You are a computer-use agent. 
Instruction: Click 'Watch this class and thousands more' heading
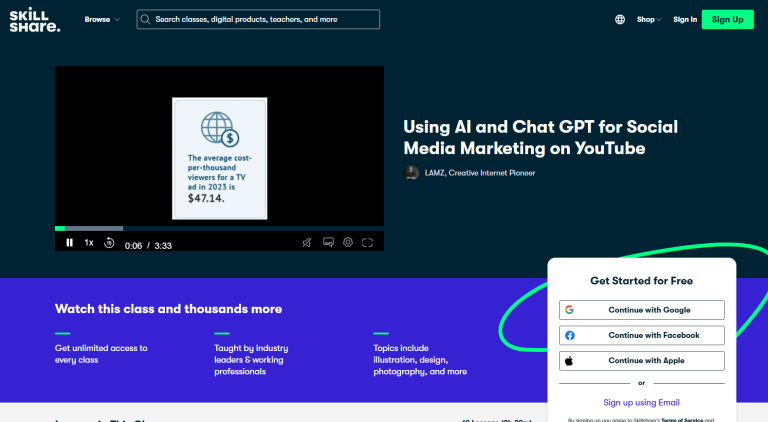click(168, 309)
